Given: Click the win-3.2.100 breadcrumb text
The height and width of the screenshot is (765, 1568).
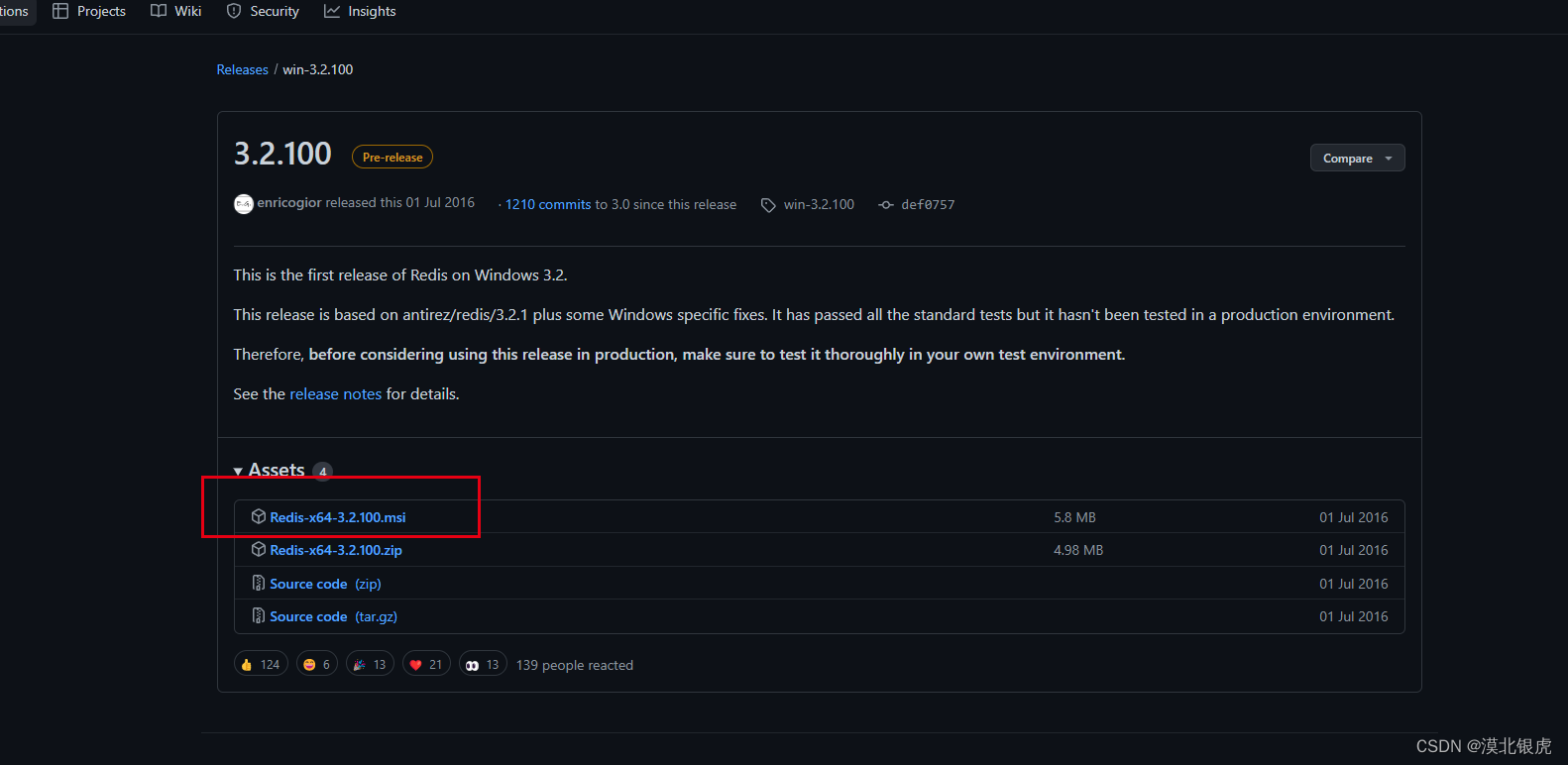Looking at the screenshot, I should click(x=318, y=69).
